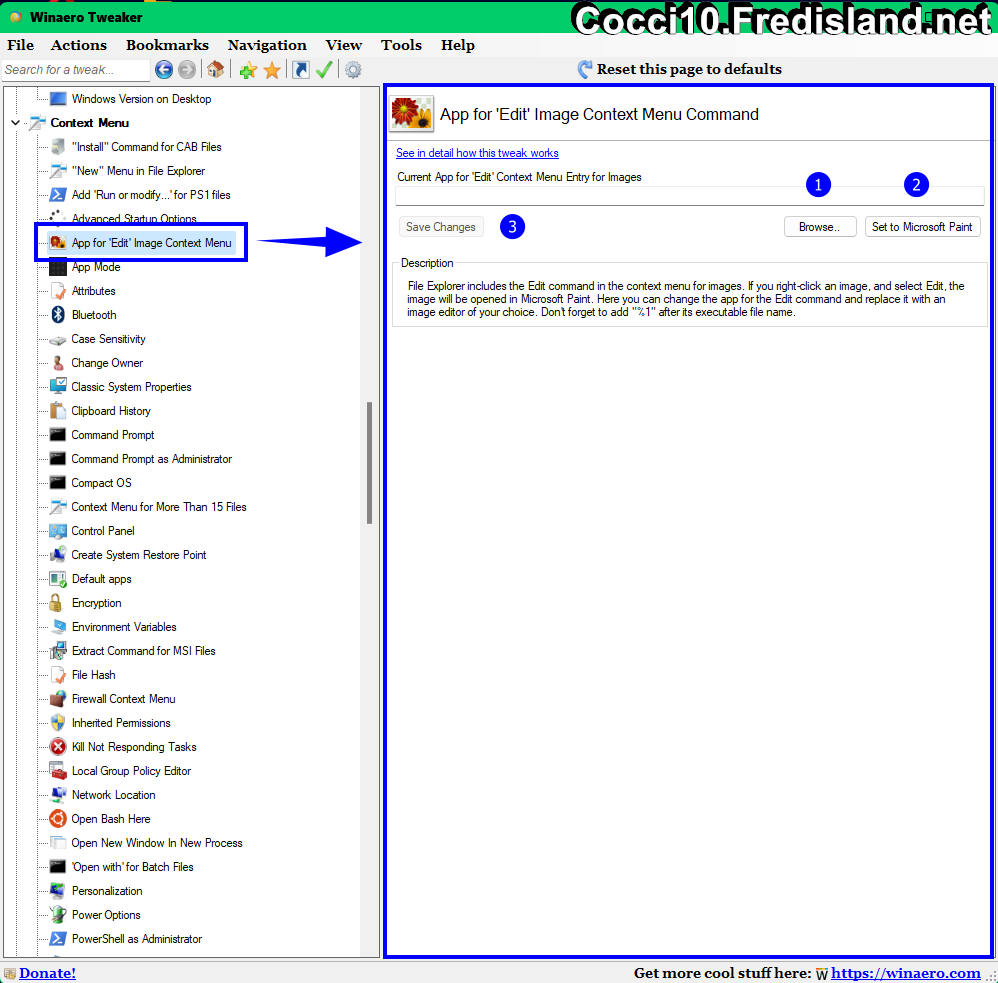
Task: Click the PowerShell as Administrator icon
Action: click(x=58, y=939)
